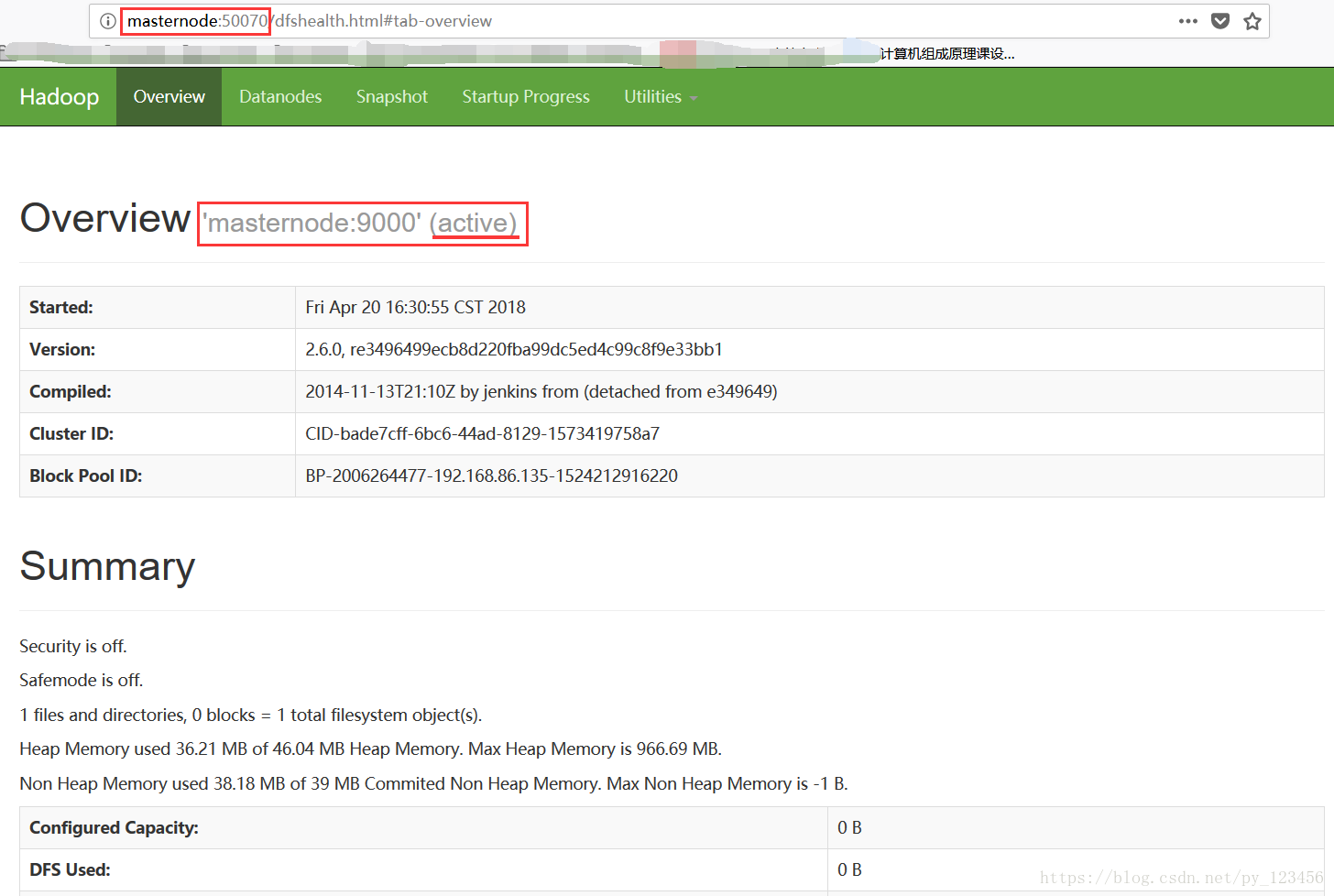
Task: Click the Version: row label
Action: (x=62, y=350)
